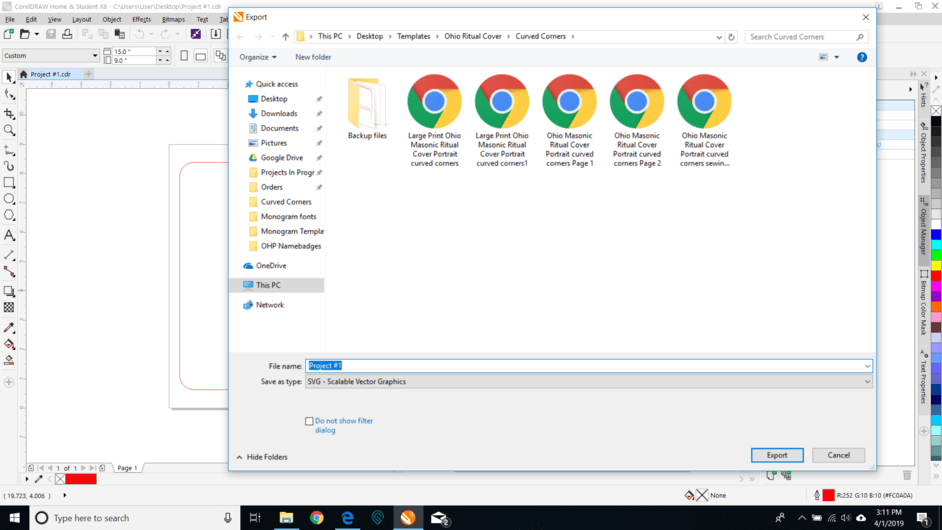942x530 pixels.
Task: Select OneDrive in navigation pane
Action: (x=271, y=266)
